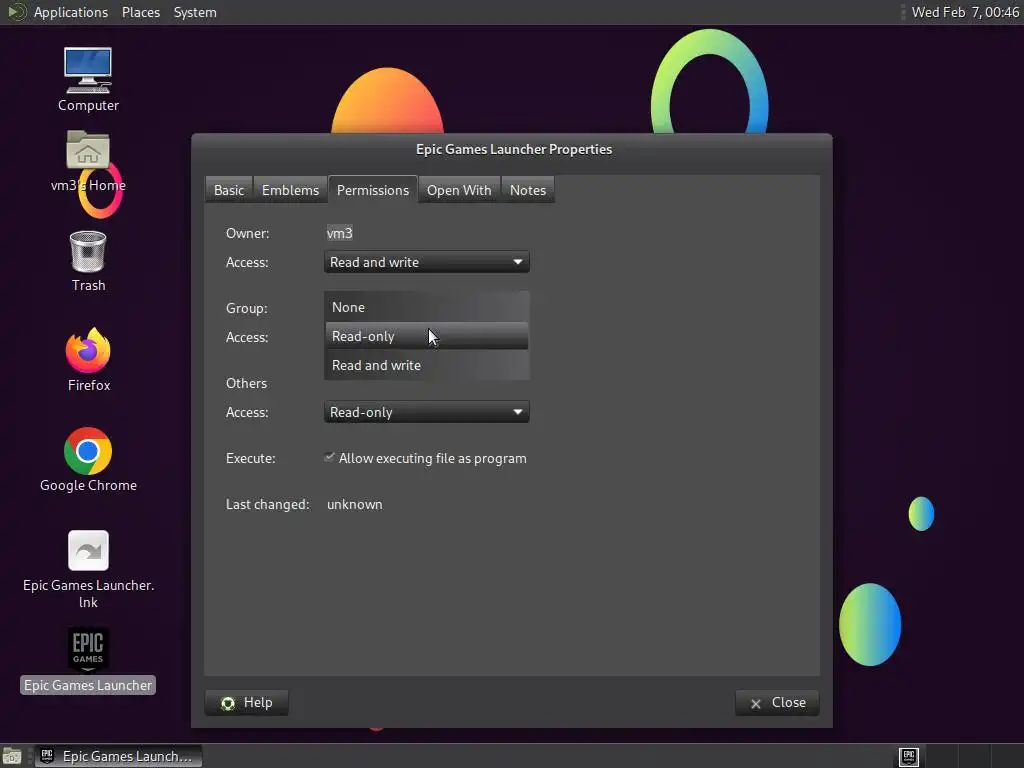
Task: Choose None in the group access list
Action: click(426, 307)
